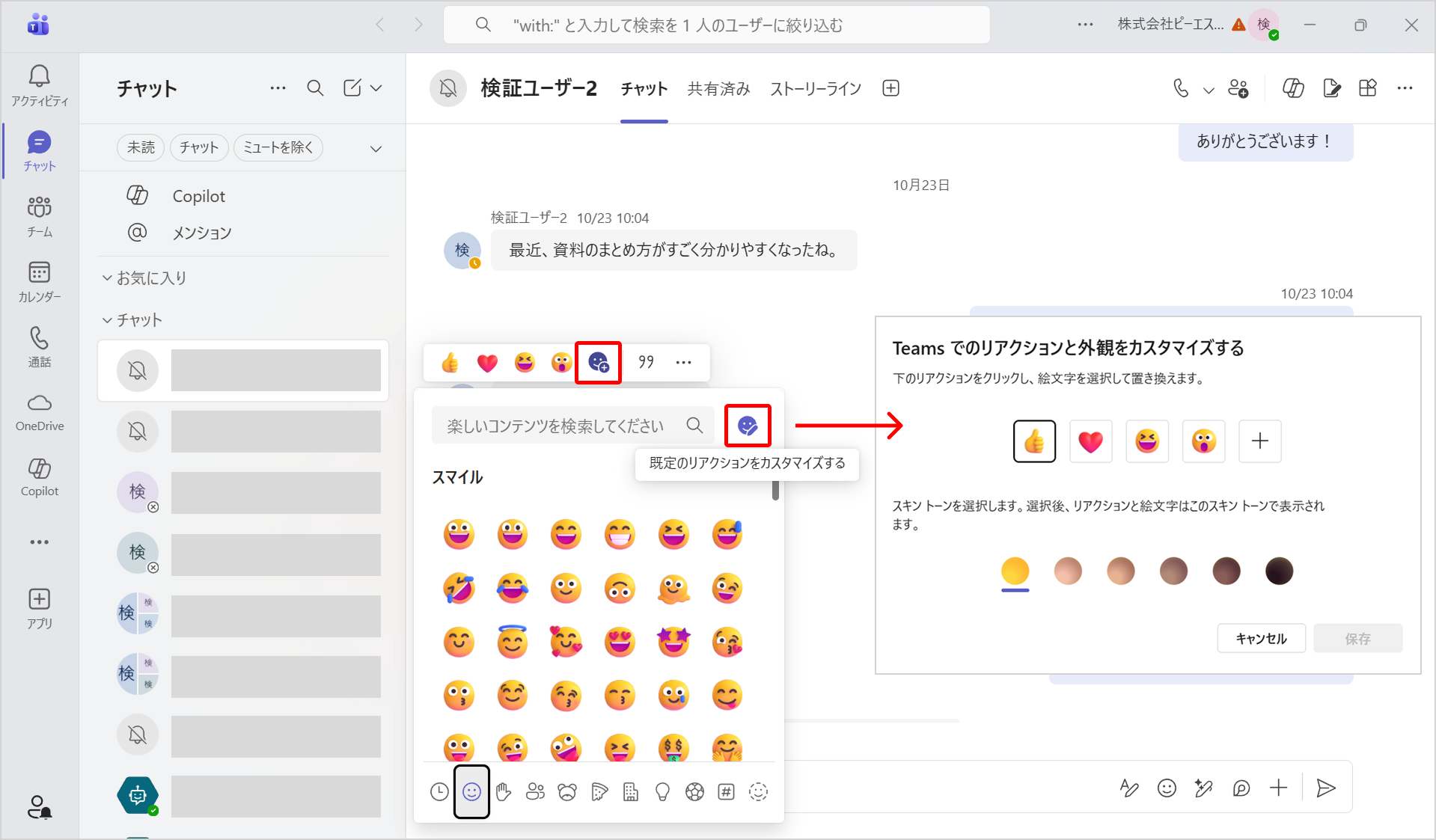Image resolution: width=1436 pixels, height=840 pixels.
Task: Click the キャンセル button
Action: pyautogui.click(x=1261, y=638)
